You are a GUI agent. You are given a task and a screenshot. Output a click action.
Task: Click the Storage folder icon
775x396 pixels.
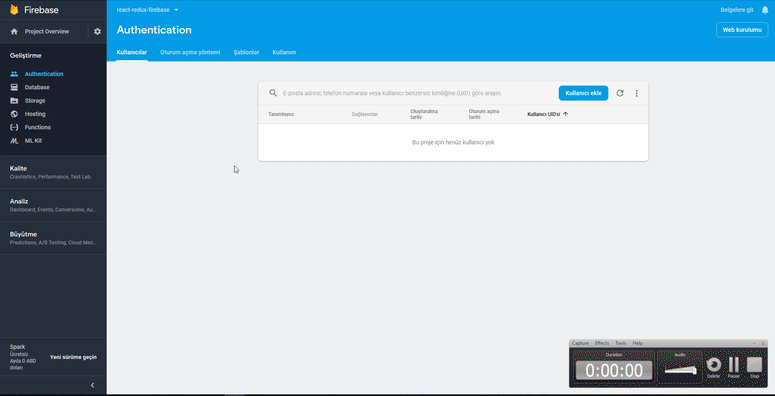[14, 101]
